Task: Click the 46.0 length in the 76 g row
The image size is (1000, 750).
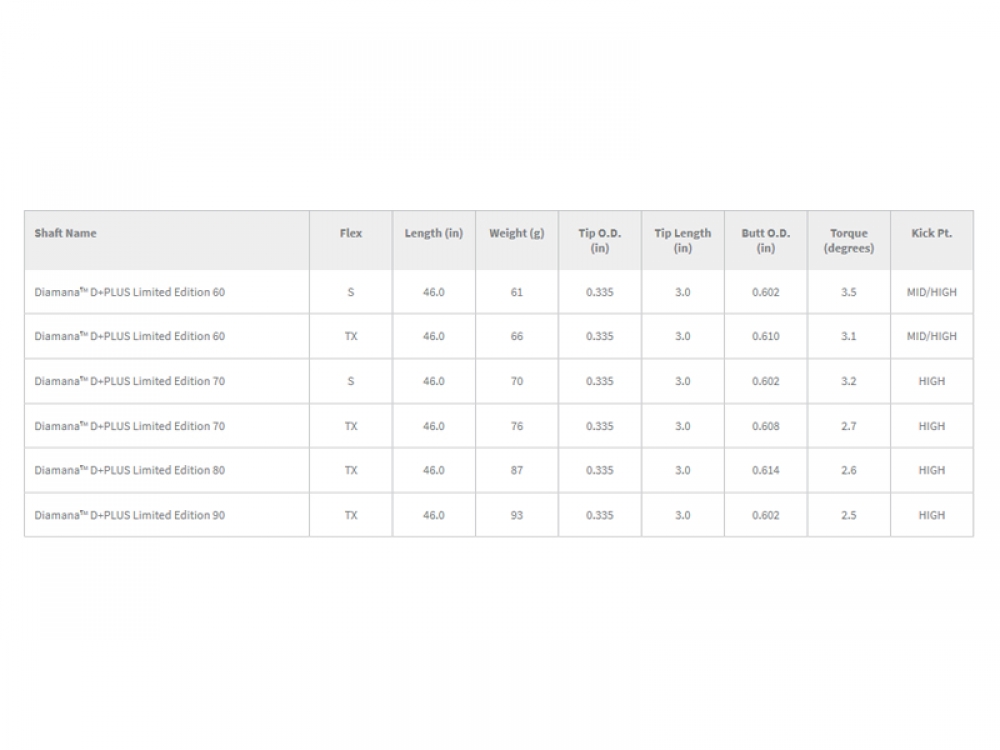Action: [434, 426]
